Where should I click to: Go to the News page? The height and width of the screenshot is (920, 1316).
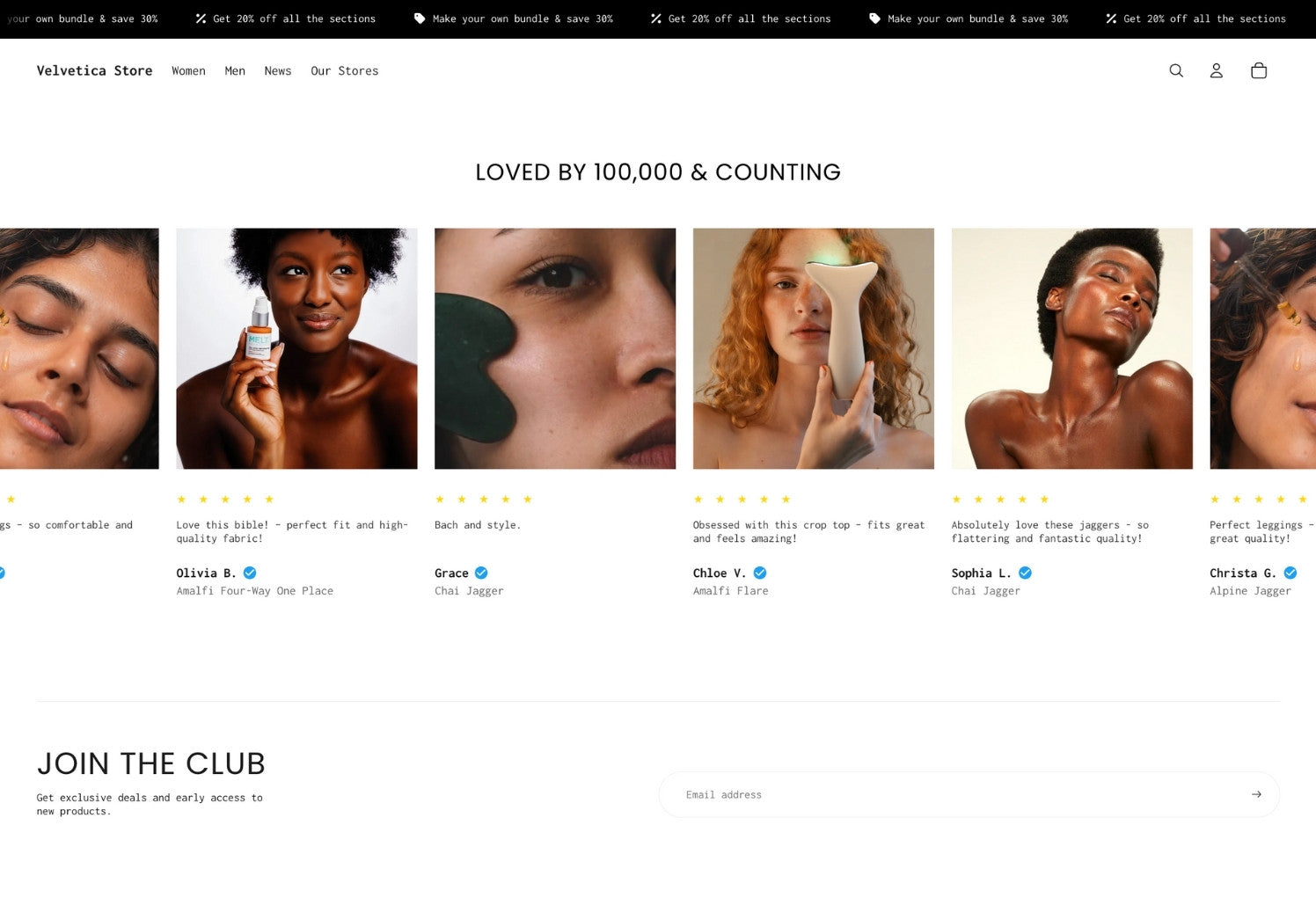(278, 70)
